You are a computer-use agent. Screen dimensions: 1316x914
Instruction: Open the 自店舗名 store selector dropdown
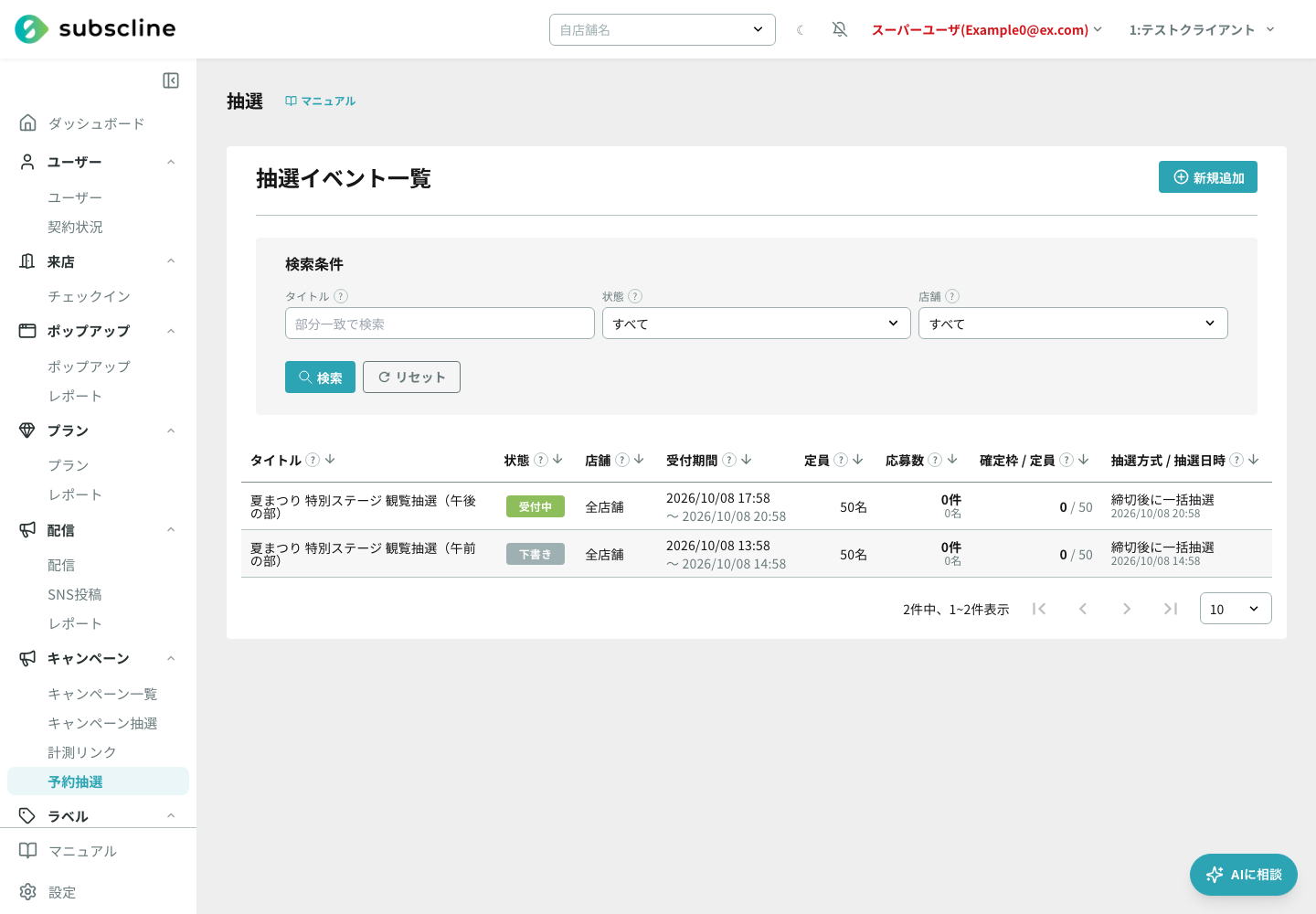663,29
